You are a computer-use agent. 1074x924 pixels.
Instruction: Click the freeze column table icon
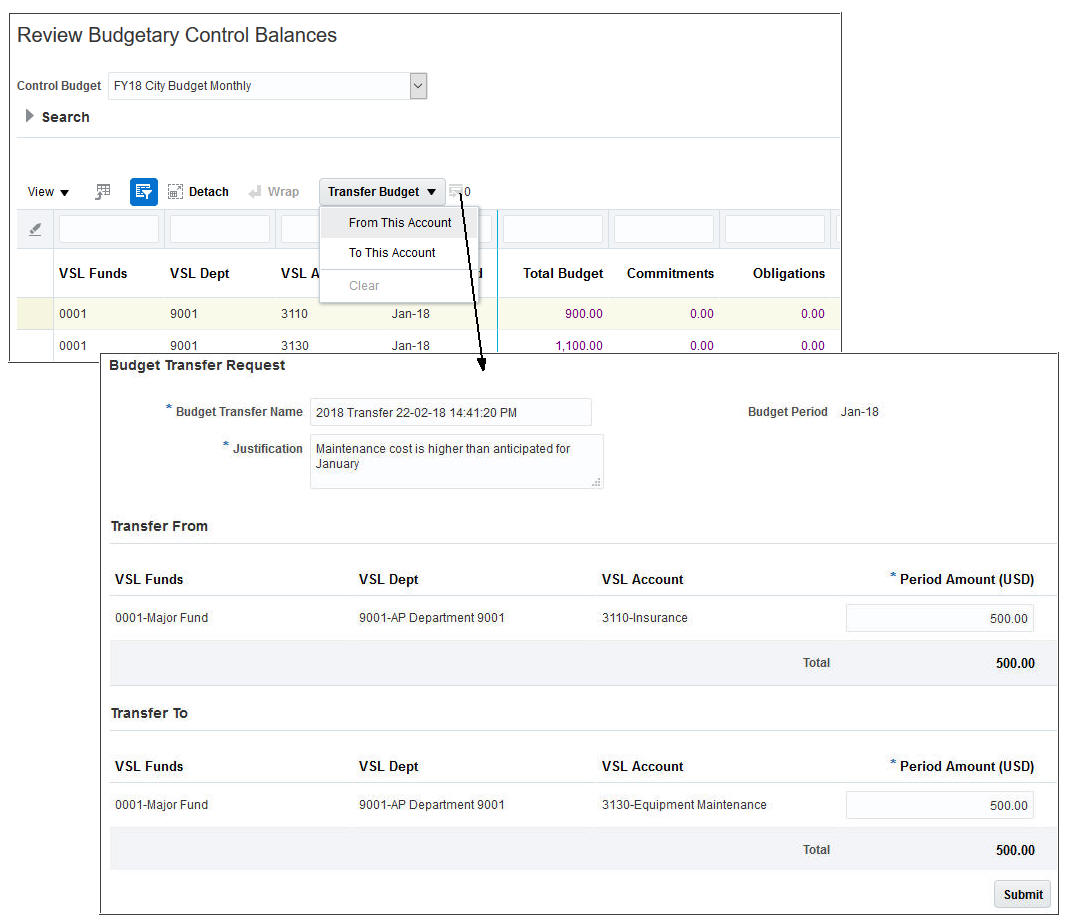click(x=103, y=192)
